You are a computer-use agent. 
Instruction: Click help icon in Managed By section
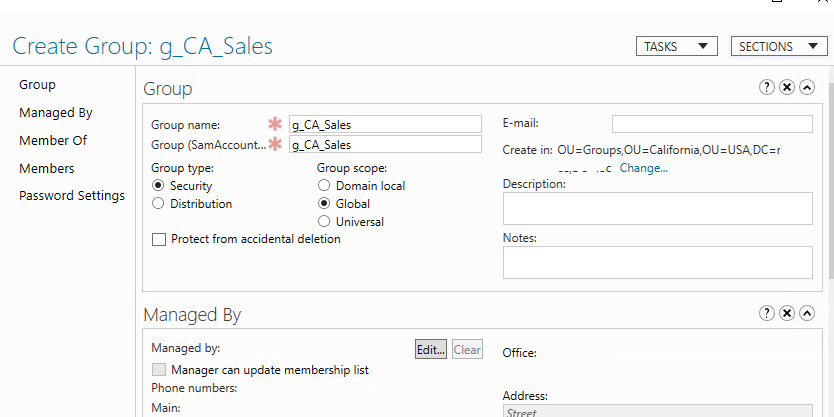tap(767, 314)
